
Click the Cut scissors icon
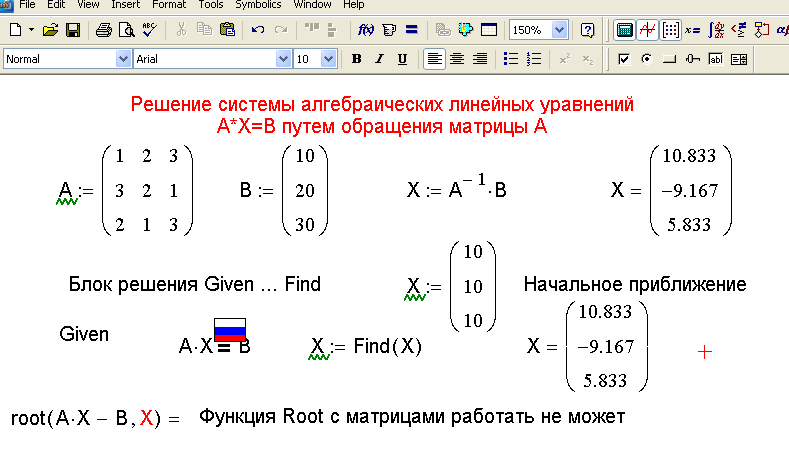pyautogui.click(x=181, y=30)
